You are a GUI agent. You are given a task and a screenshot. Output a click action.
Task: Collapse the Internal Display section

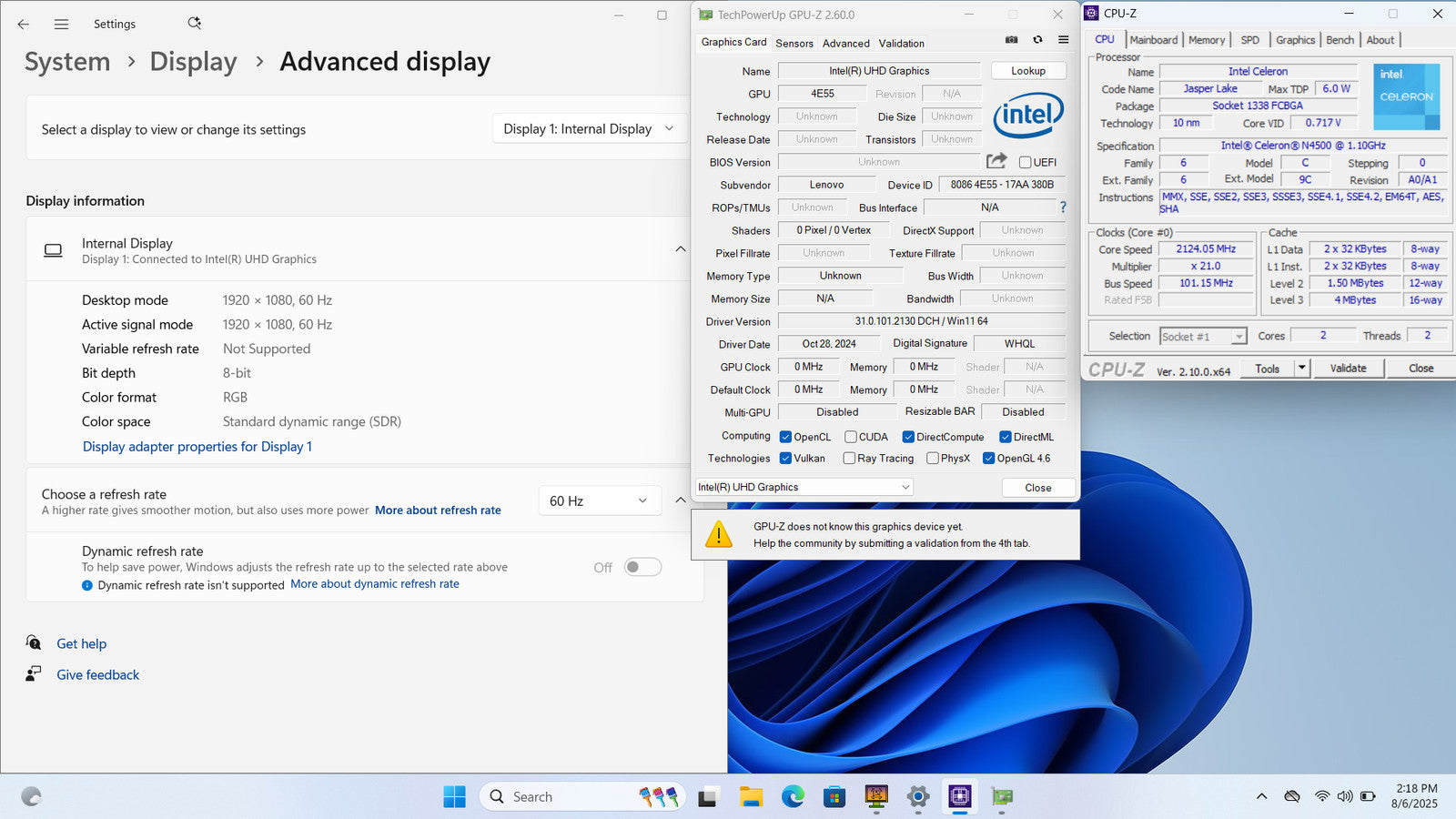click(x=681, y=249)
